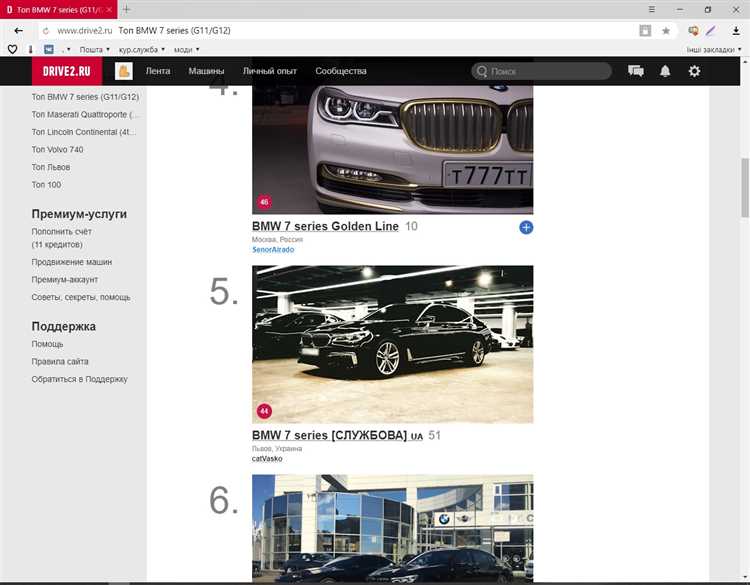This screenshot has width=750, height=585.
Task: Bookmark the page with the star icon
Action: click(666, 31)
